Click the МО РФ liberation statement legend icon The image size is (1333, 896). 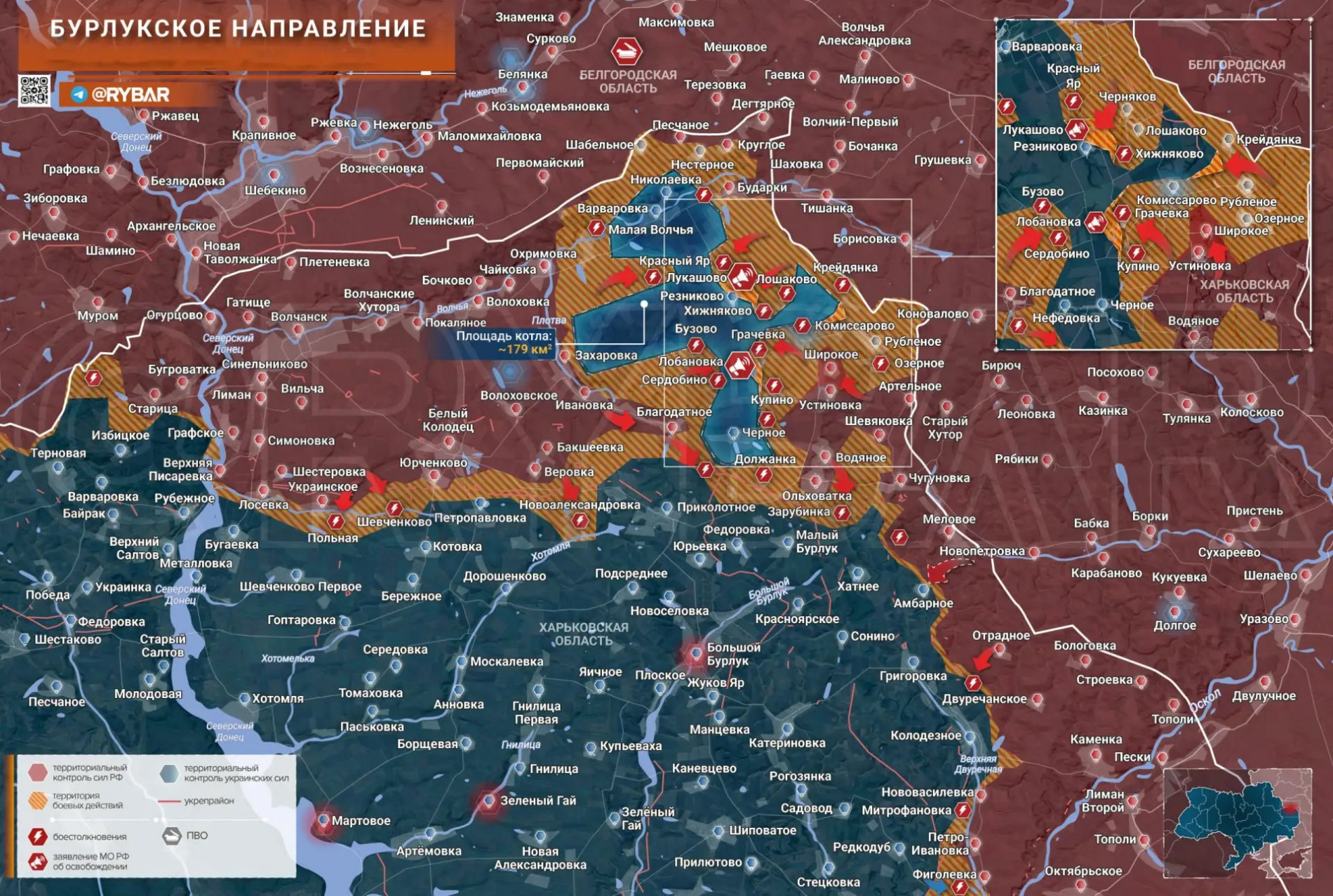[x=38, y=862]
